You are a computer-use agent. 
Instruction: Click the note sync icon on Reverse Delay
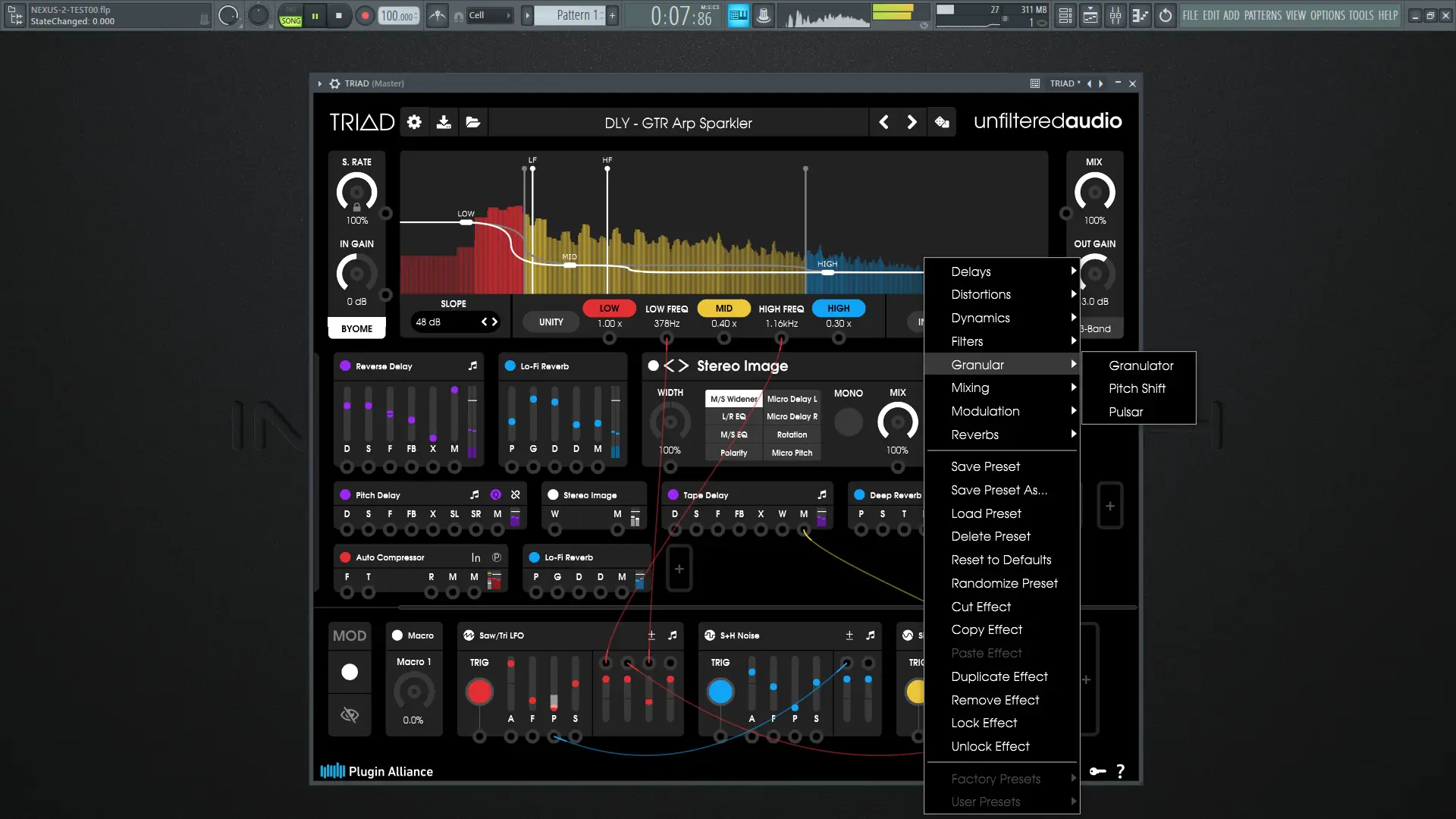point(472,366)
